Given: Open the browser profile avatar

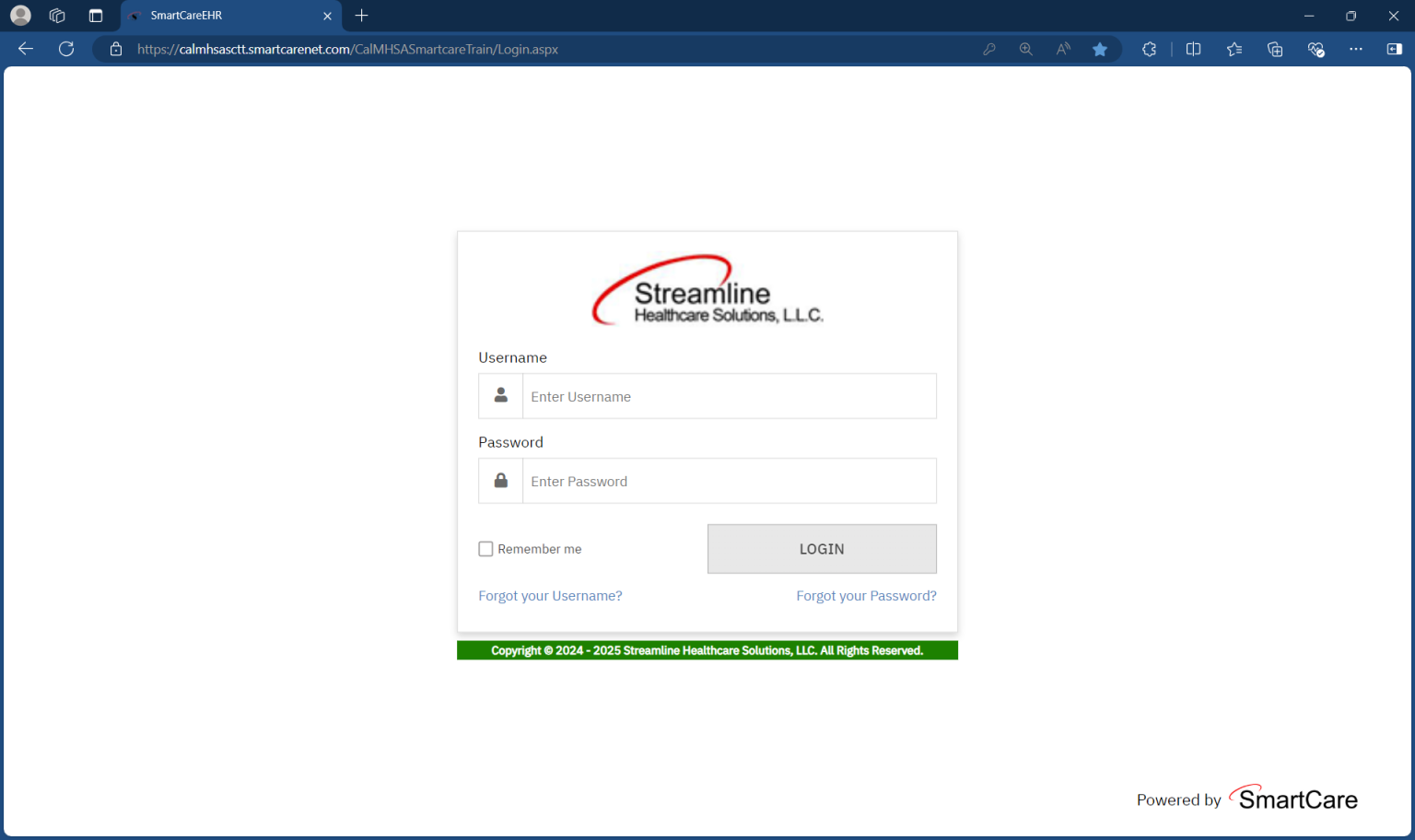Looking at the screenshot, I should click(x=20, y=15).
